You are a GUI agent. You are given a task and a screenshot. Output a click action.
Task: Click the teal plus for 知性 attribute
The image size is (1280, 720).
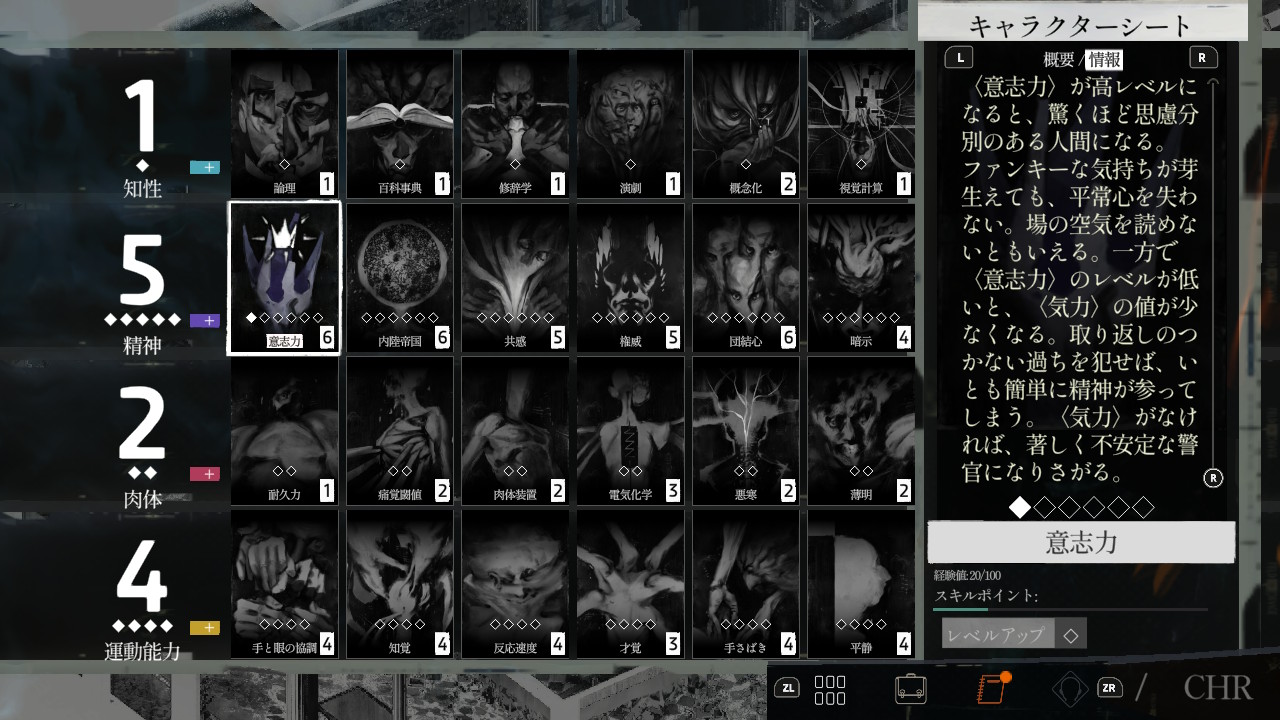205,167
